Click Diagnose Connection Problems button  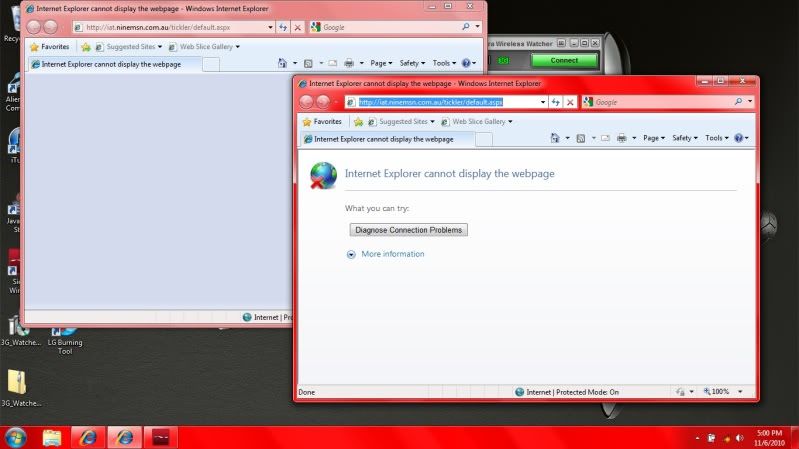409,230
